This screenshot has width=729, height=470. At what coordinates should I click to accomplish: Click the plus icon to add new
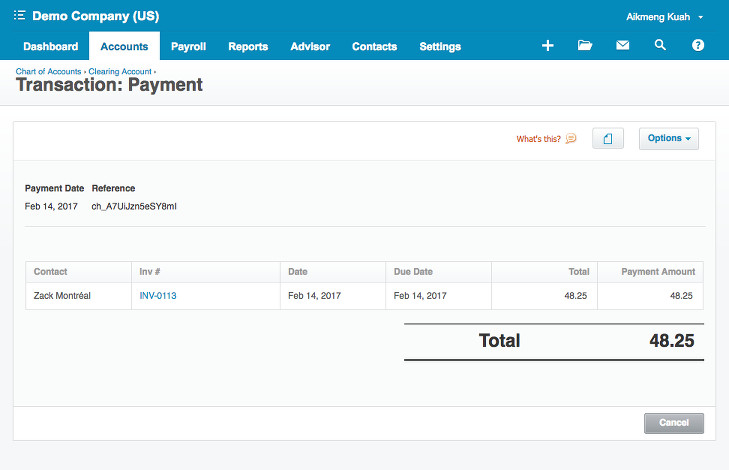[x=547, y=46]
